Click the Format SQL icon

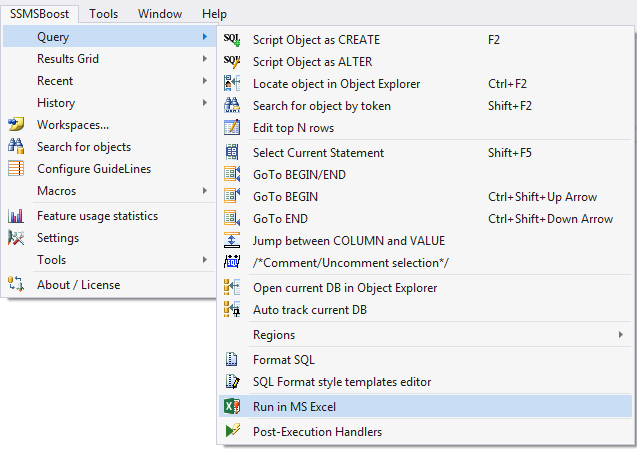point(232,360)
